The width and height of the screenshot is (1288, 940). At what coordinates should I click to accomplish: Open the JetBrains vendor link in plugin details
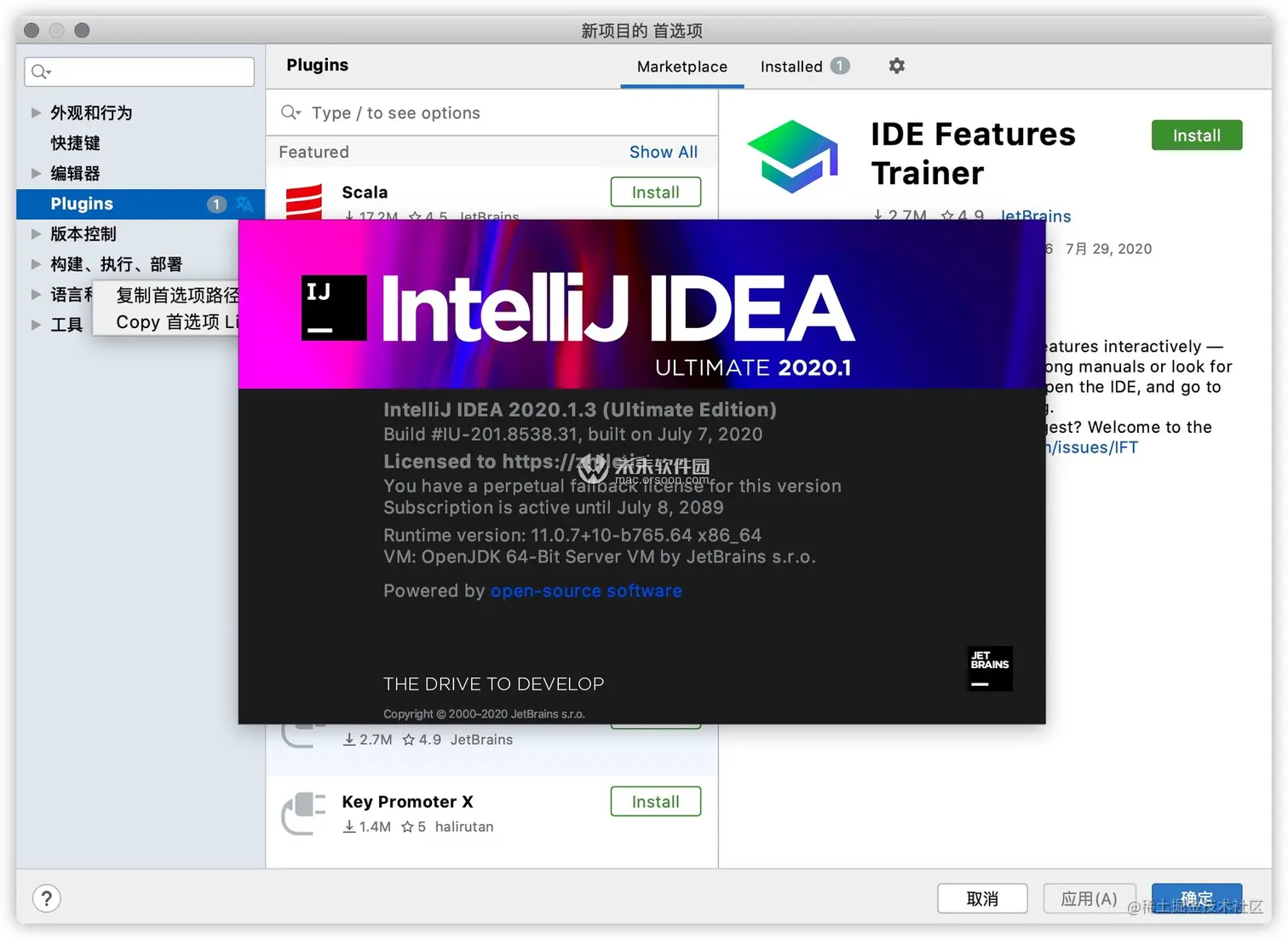(x=1035, y=216)
